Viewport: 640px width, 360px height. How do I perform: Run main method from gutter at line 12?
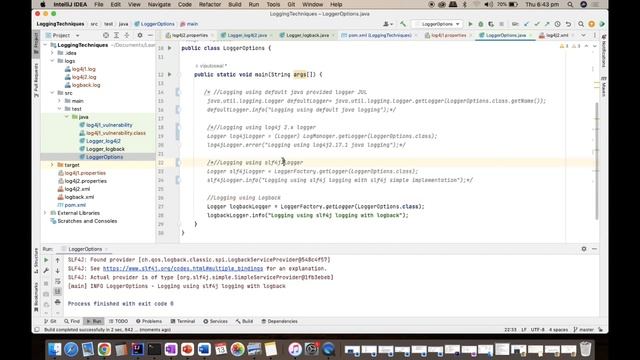click(170, 74)
